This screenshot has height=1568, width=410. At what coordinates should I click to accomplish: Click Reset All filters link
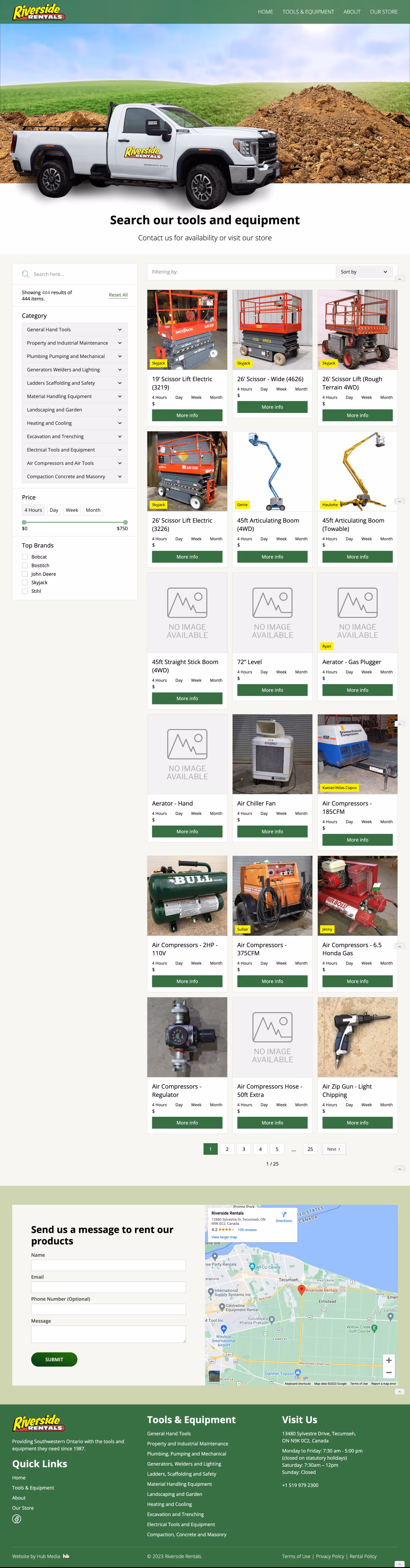tap(118, 294)
